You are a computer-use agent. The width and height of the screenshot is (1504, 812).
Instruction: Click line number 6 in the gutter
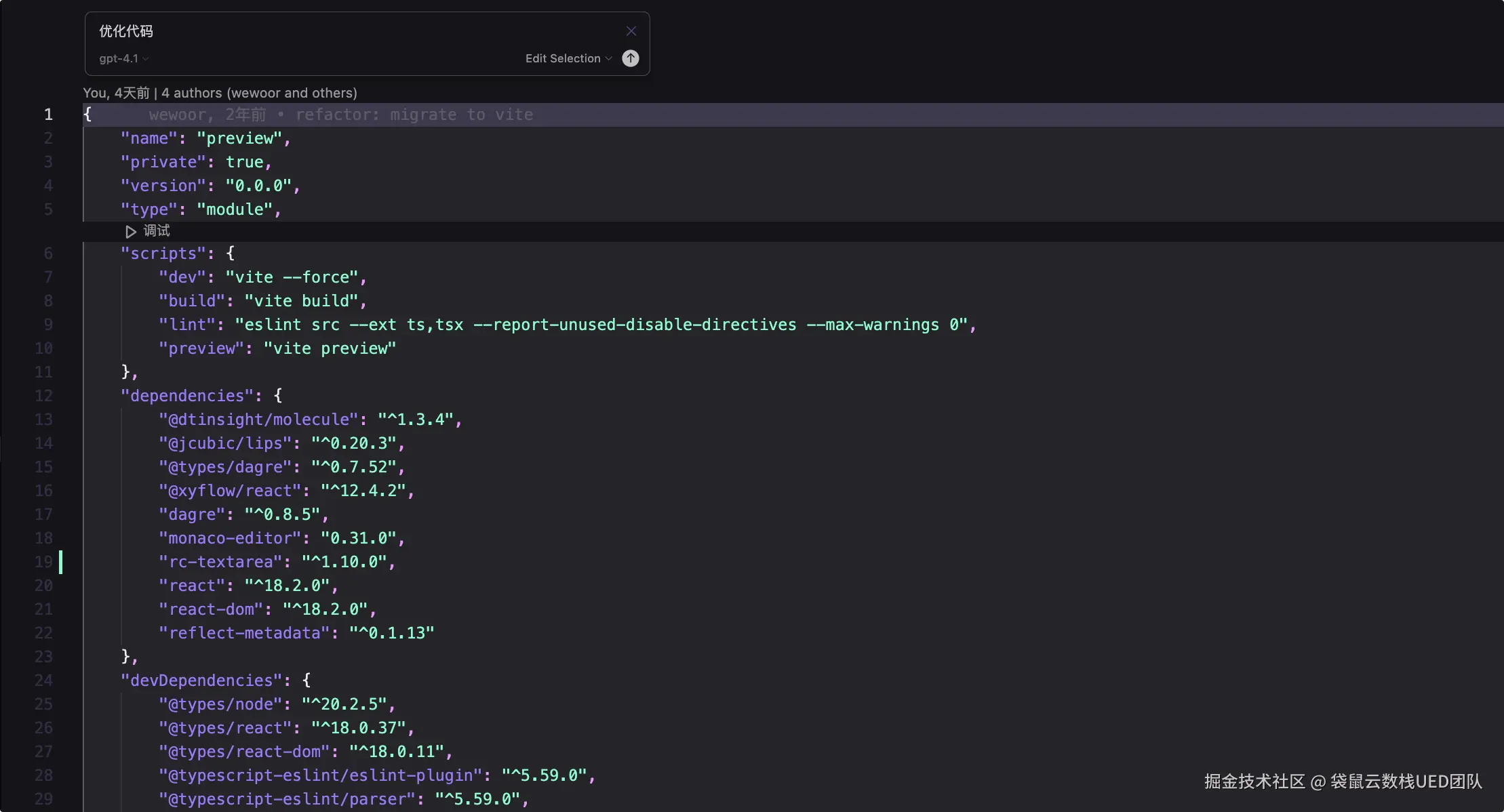48,253
